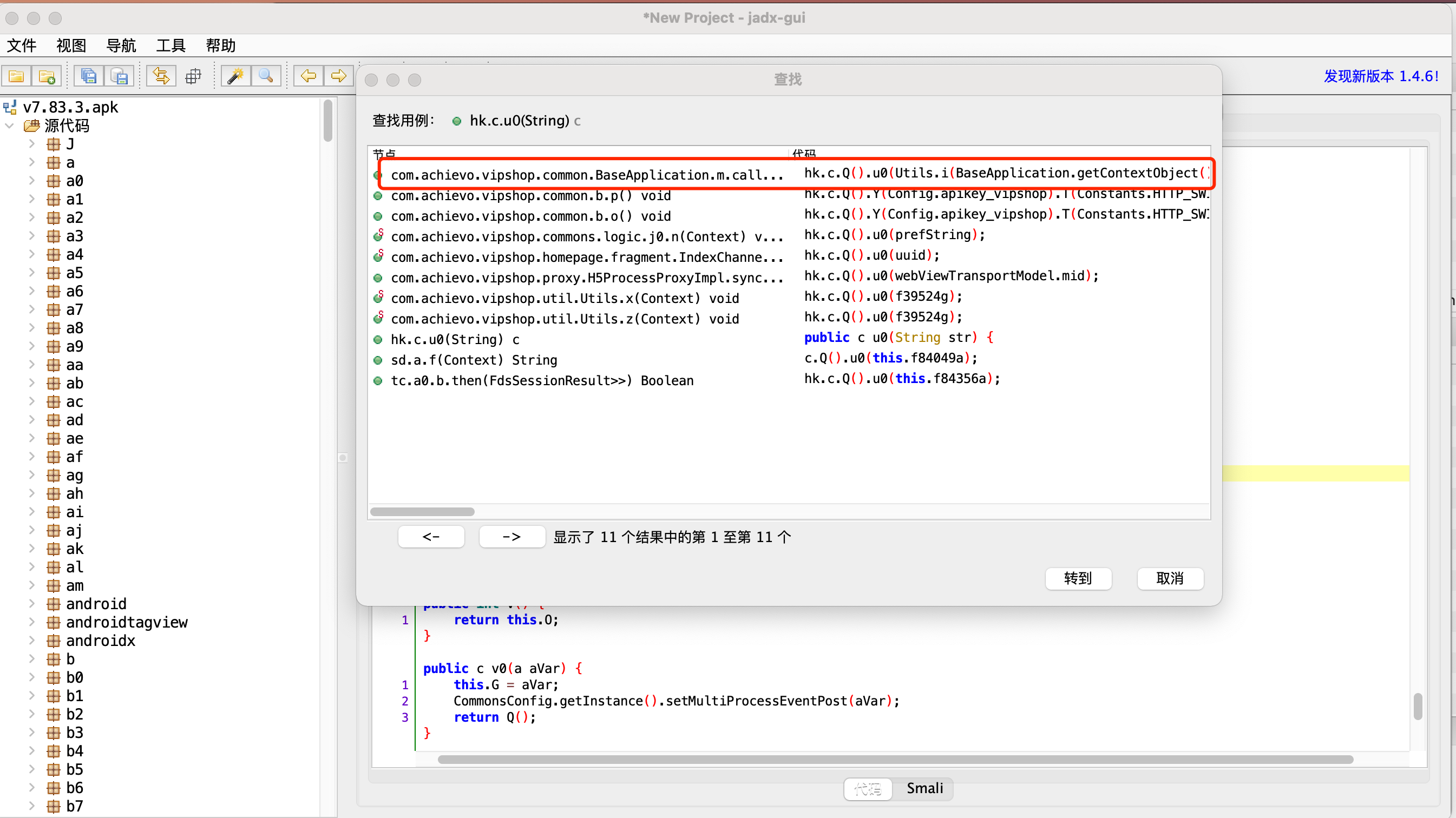Click the 转到 go-to button
1456x818 pixels.
(1078, 578)
